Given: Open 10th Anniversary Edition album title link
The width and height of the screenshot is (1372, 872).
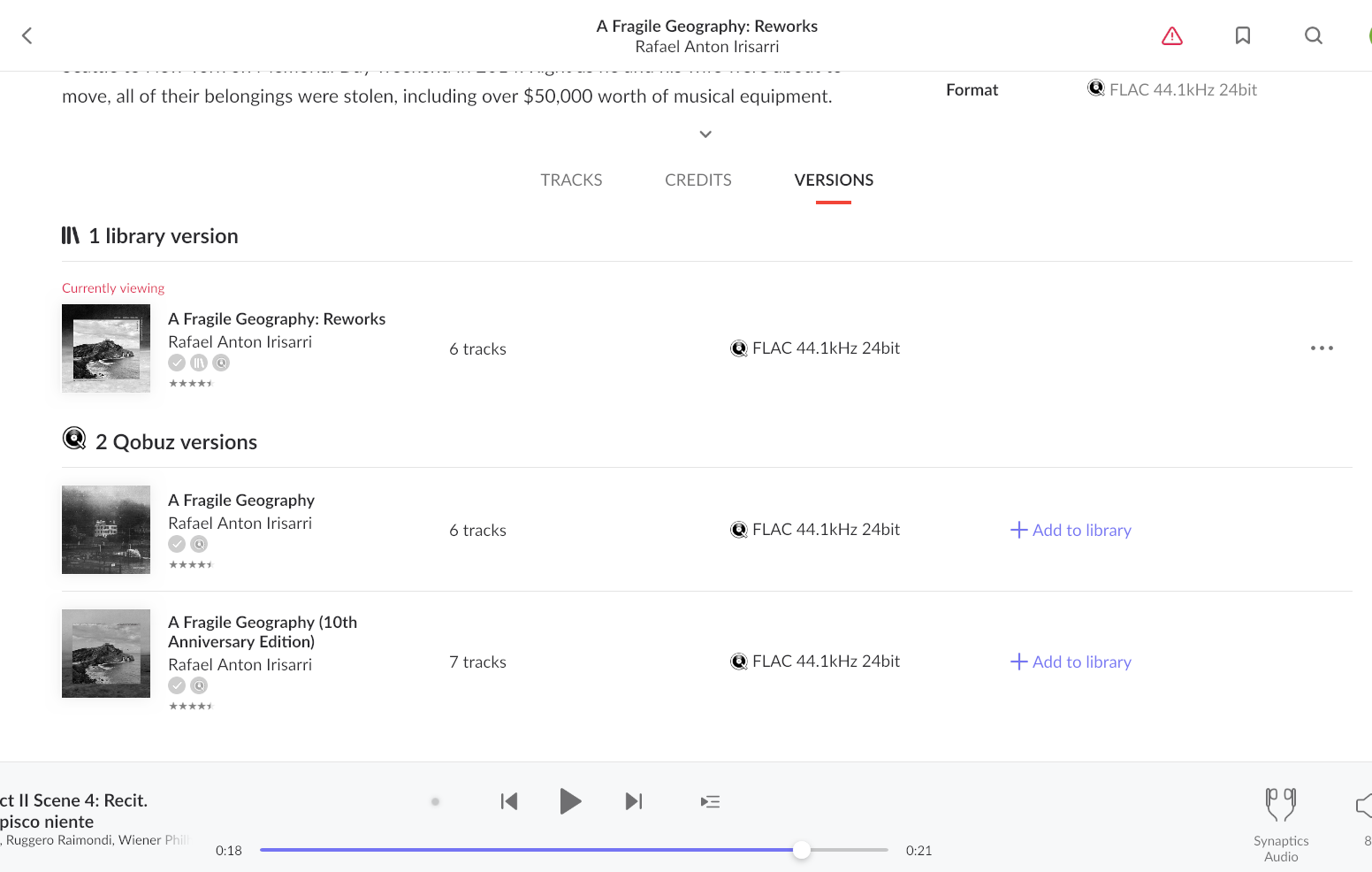Looking at the screenshot, I should click(x=263, y=631).
